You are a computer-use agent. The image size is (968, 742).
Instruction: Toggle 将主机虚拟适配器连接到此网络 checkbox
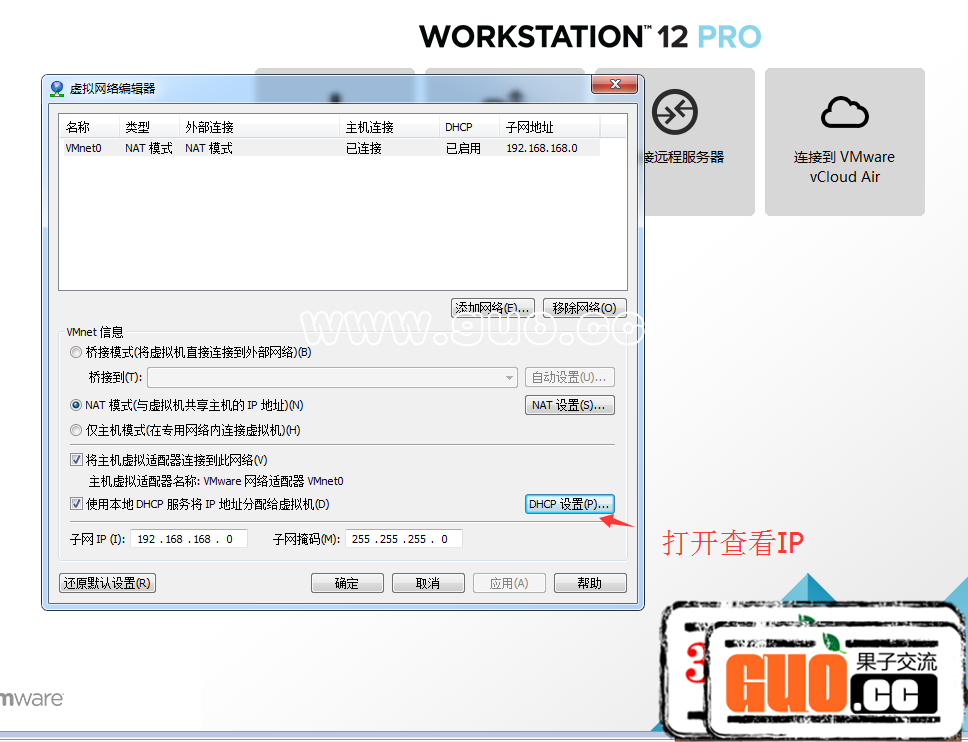(77, 460)
